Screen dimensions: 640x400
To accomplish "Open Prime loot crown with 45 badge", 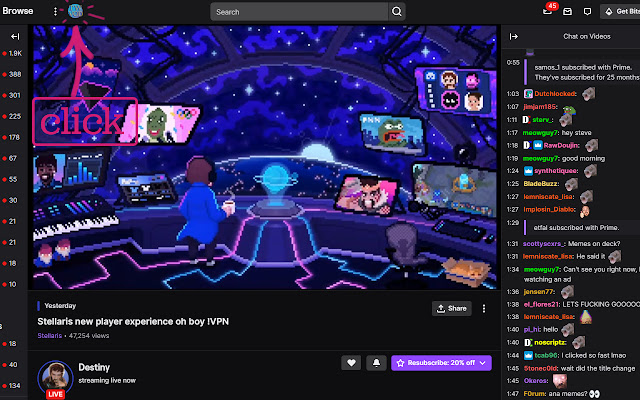I will [548, 11].
